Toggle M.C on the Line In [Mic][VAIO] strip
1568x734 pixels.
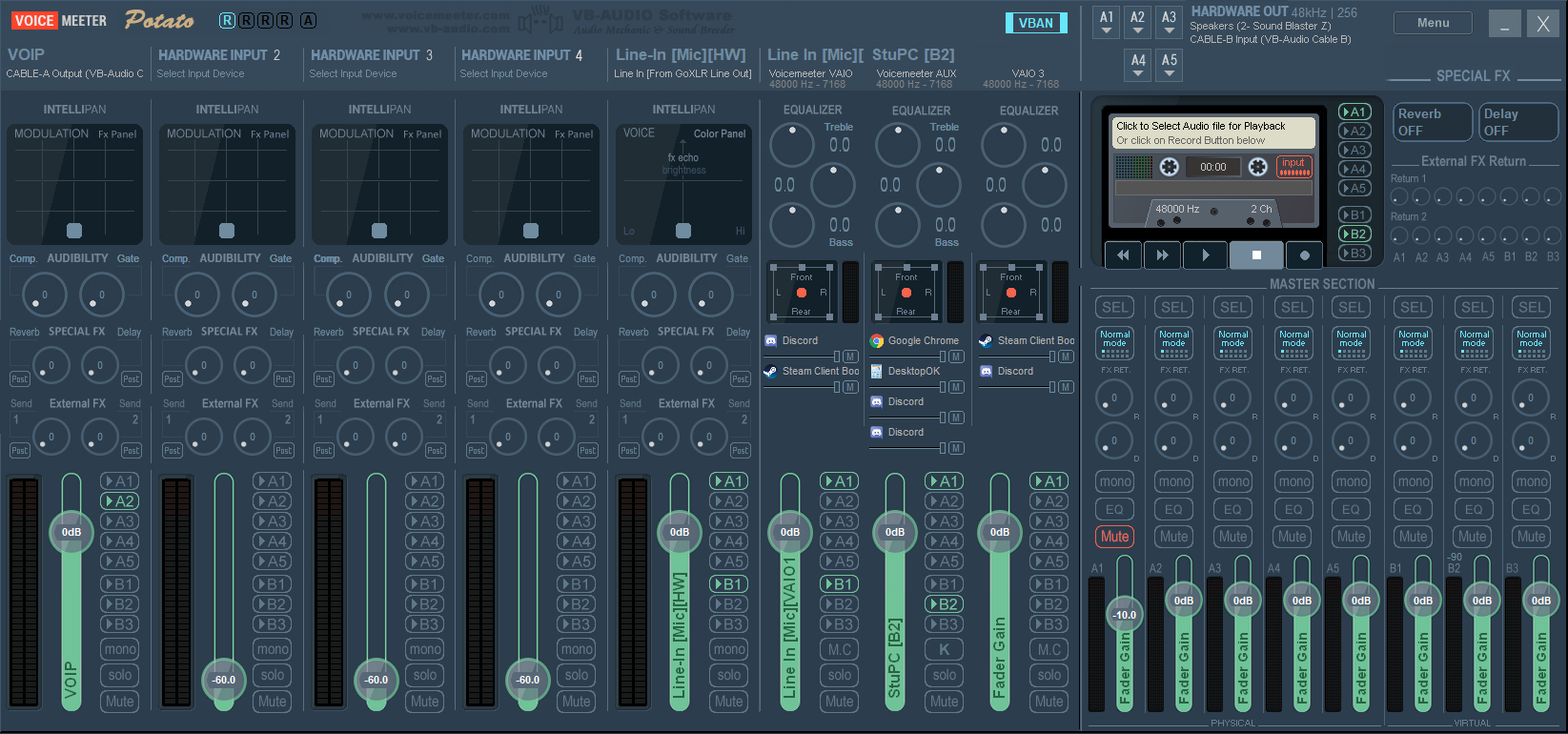(840, 649)
